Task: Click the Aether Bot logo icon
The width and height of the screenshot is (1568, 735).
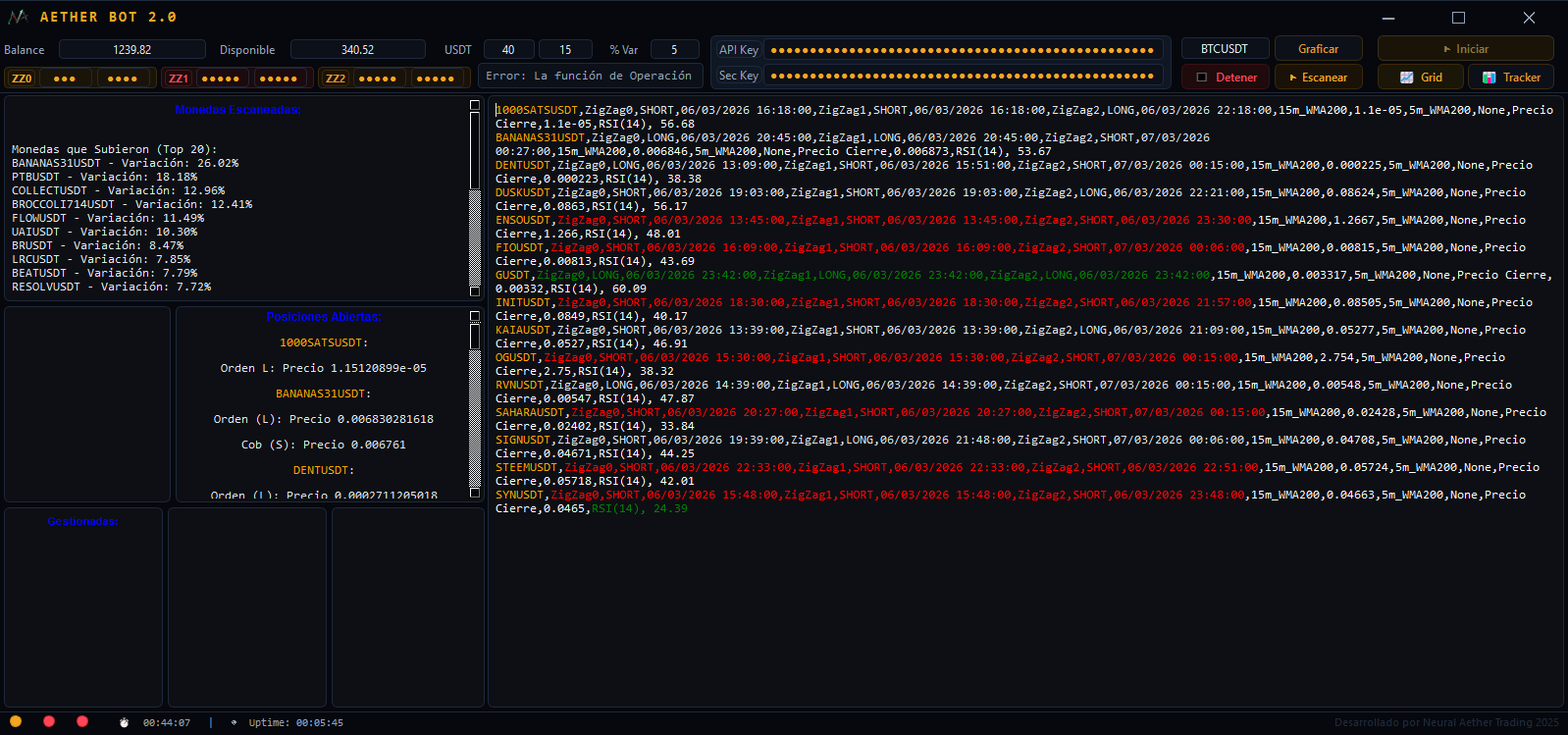Action: point(17,17)
